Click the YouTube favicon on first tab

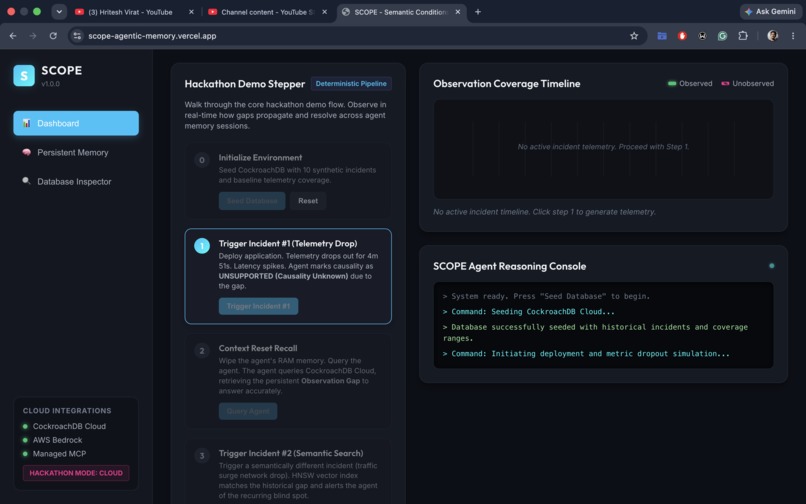coord(80,12)
